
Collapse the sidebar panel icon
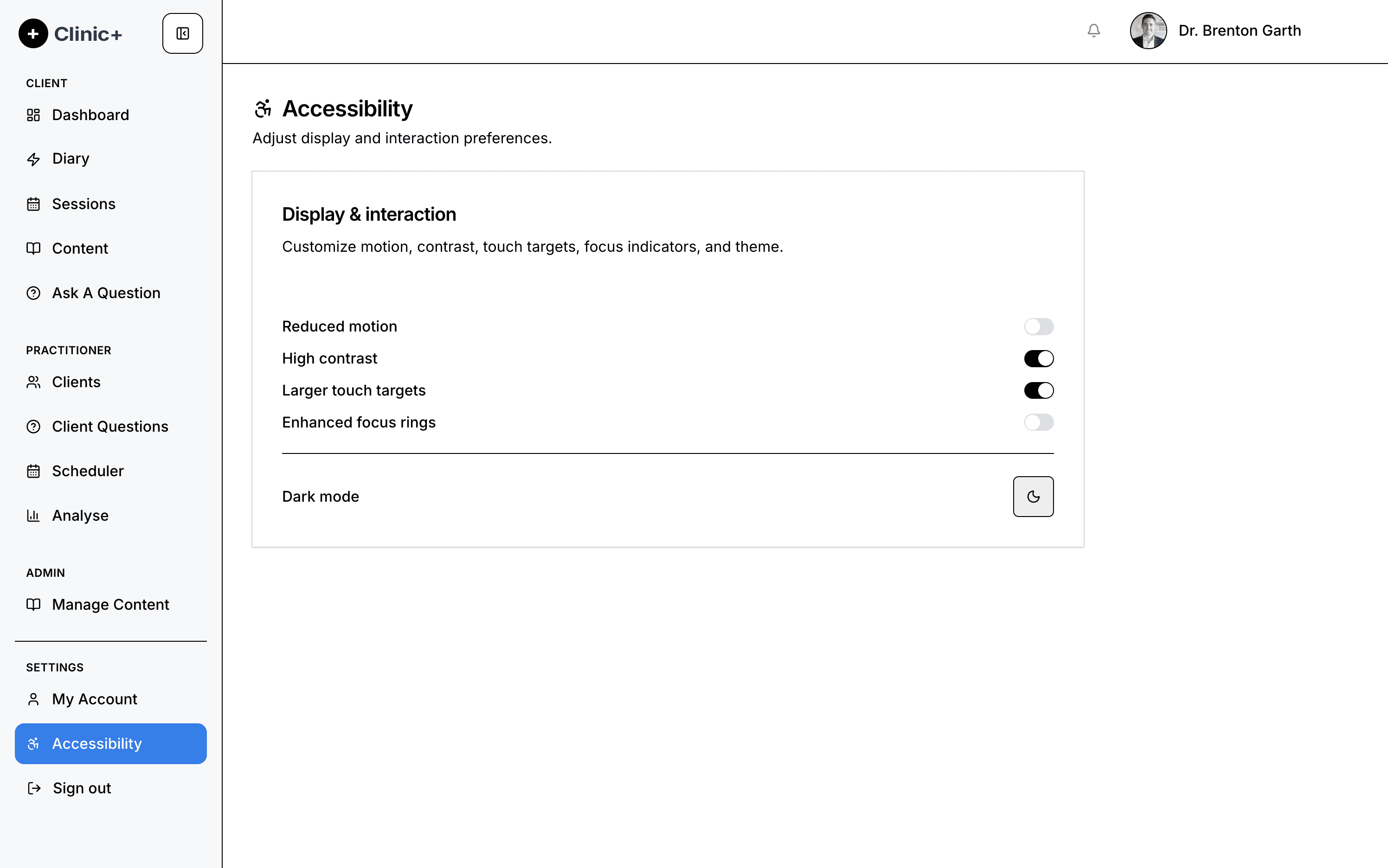(183, 33)
